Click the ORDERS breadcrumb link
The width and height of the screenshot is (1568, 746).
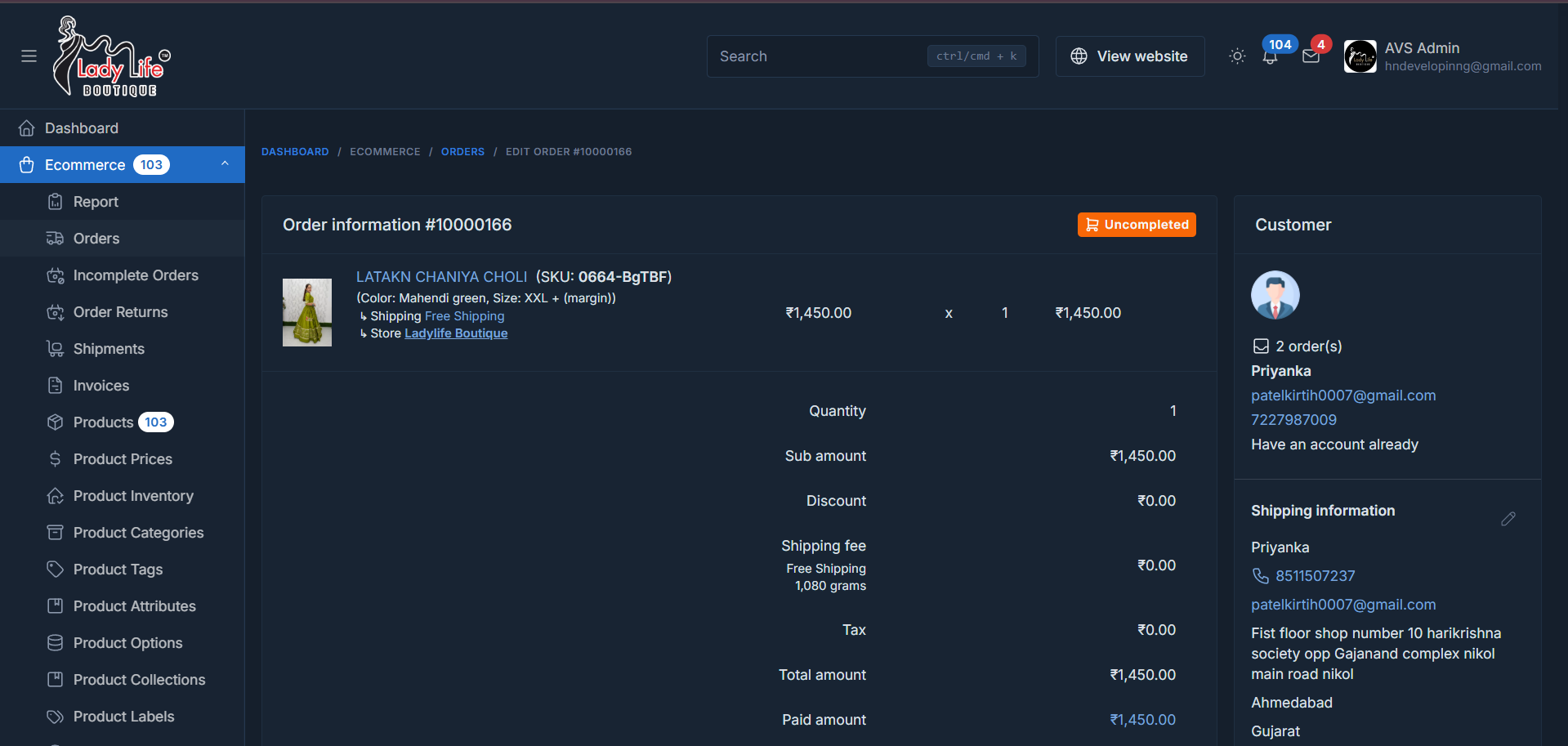coord(462,152)
